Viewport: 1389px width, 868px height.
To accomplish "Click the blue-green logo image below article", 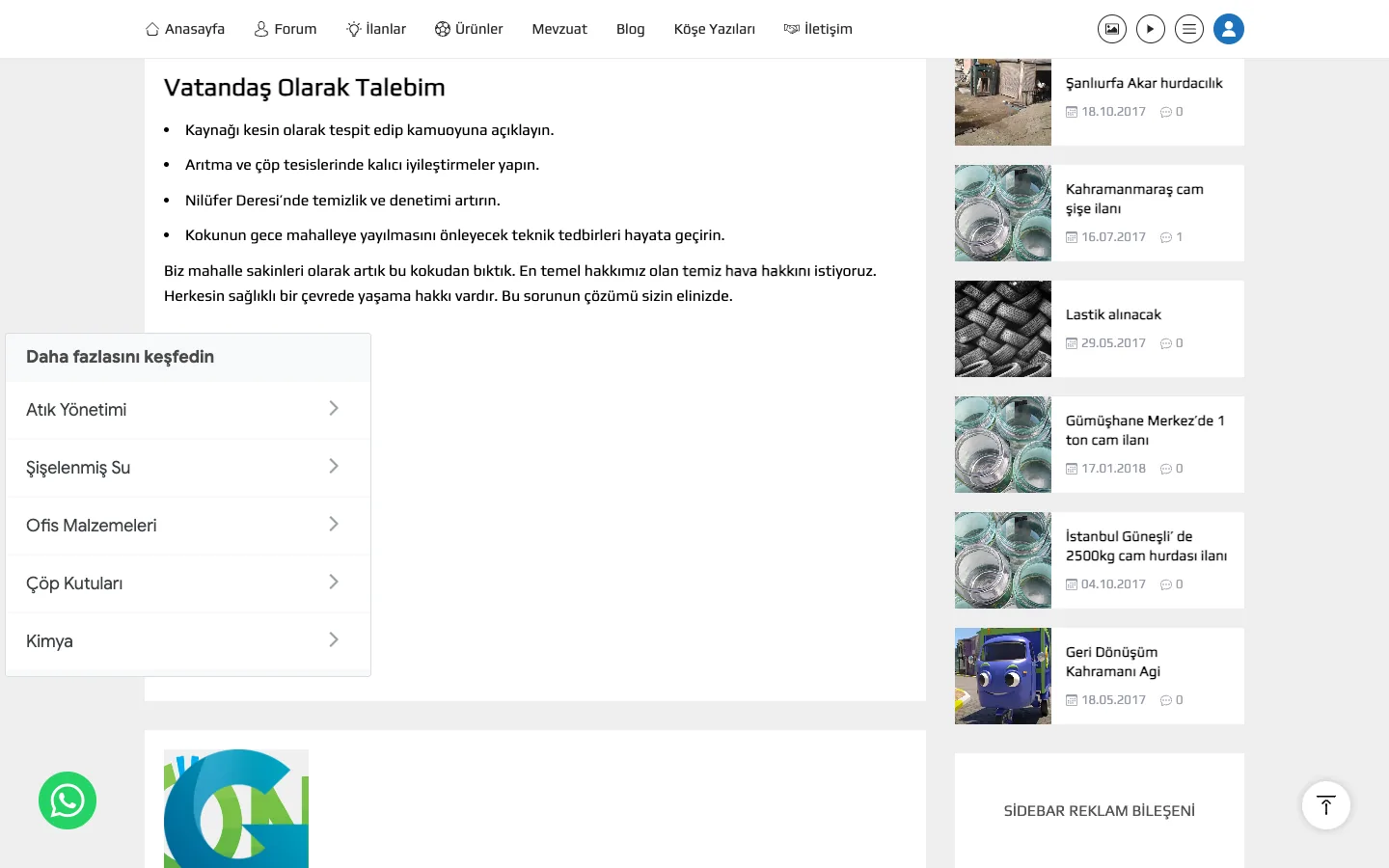I will [x=236, y=808].
